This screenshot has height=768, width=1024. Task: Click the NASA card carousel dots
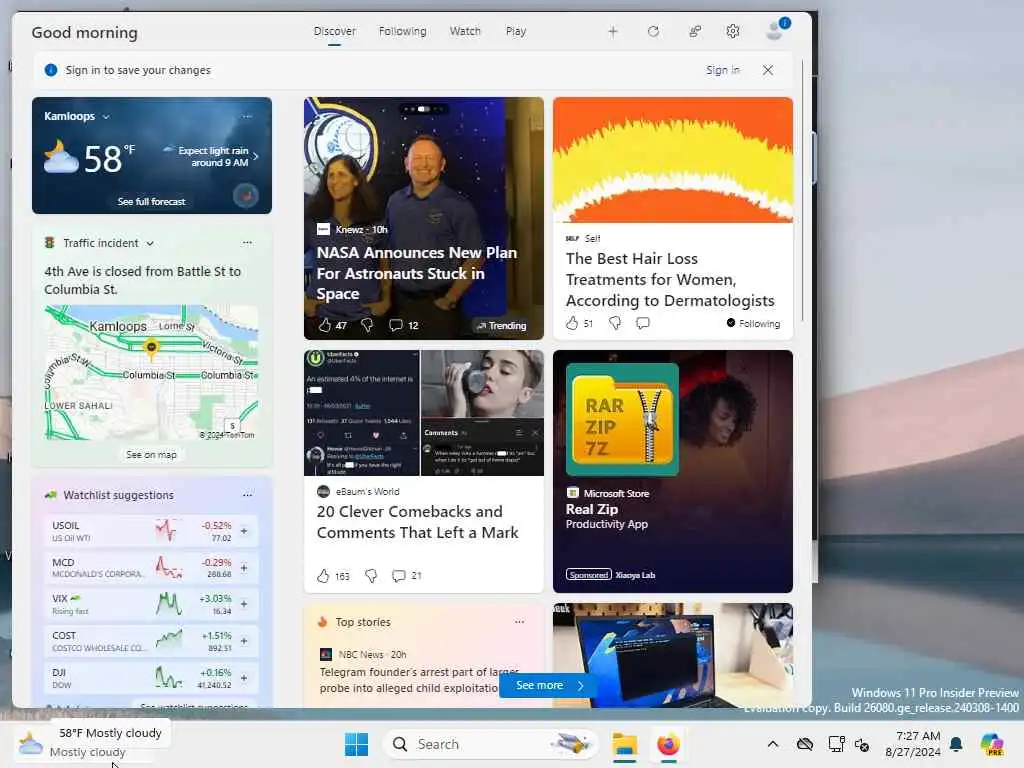(423, 109)
